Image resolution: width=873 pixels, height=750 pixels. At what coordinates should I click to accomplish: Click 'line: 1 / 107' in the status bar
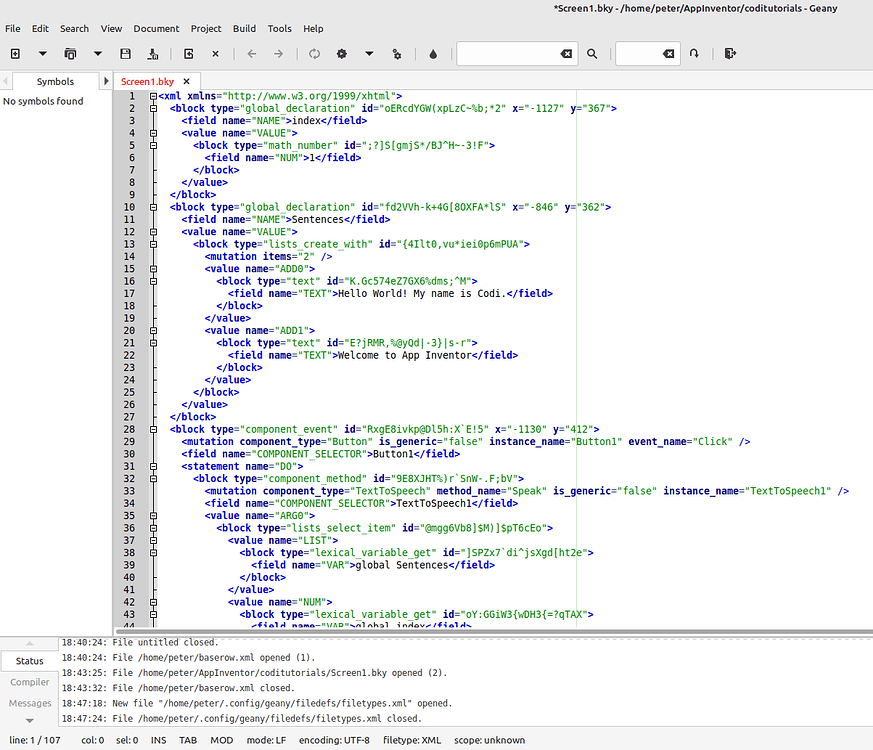click(35, 740)
